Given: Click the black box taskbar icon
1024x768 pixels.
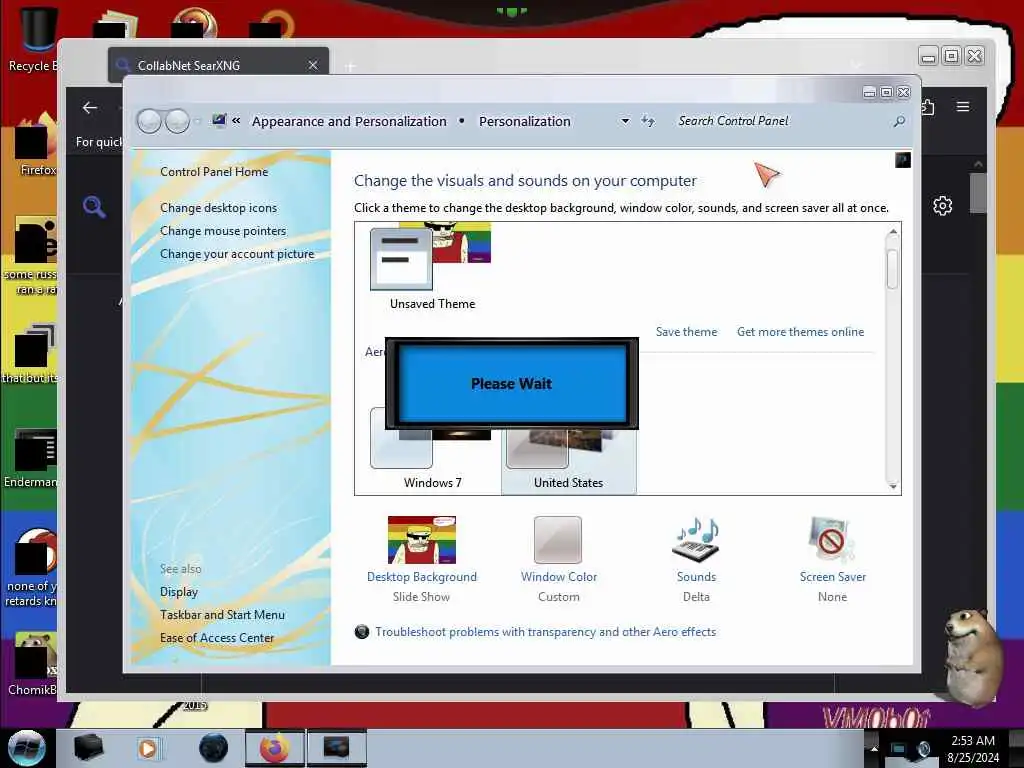Looking at the screenshot, I should point(88,748).
